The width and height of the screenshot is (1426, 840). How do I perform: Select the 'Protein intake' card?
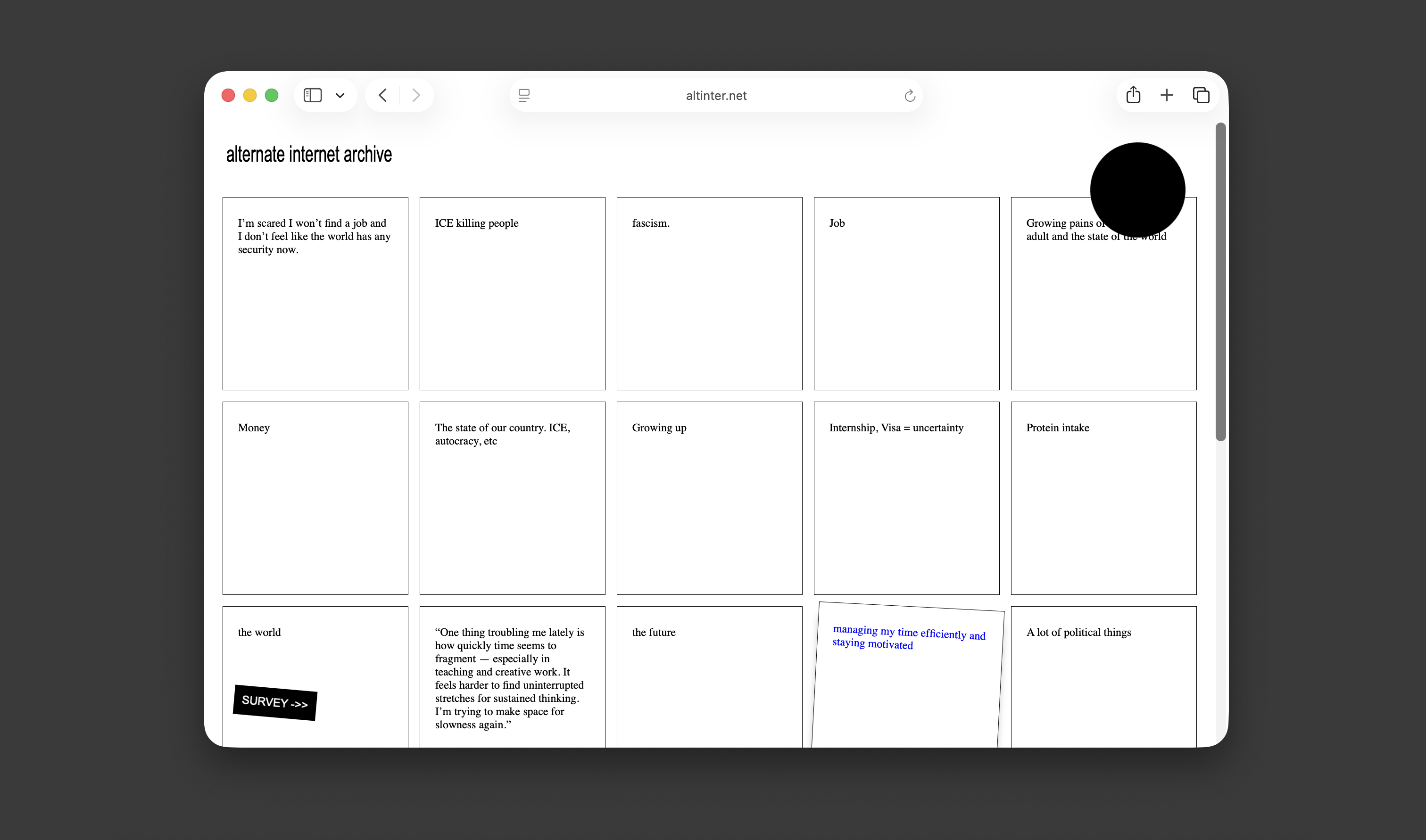[x=1103, y=498]
